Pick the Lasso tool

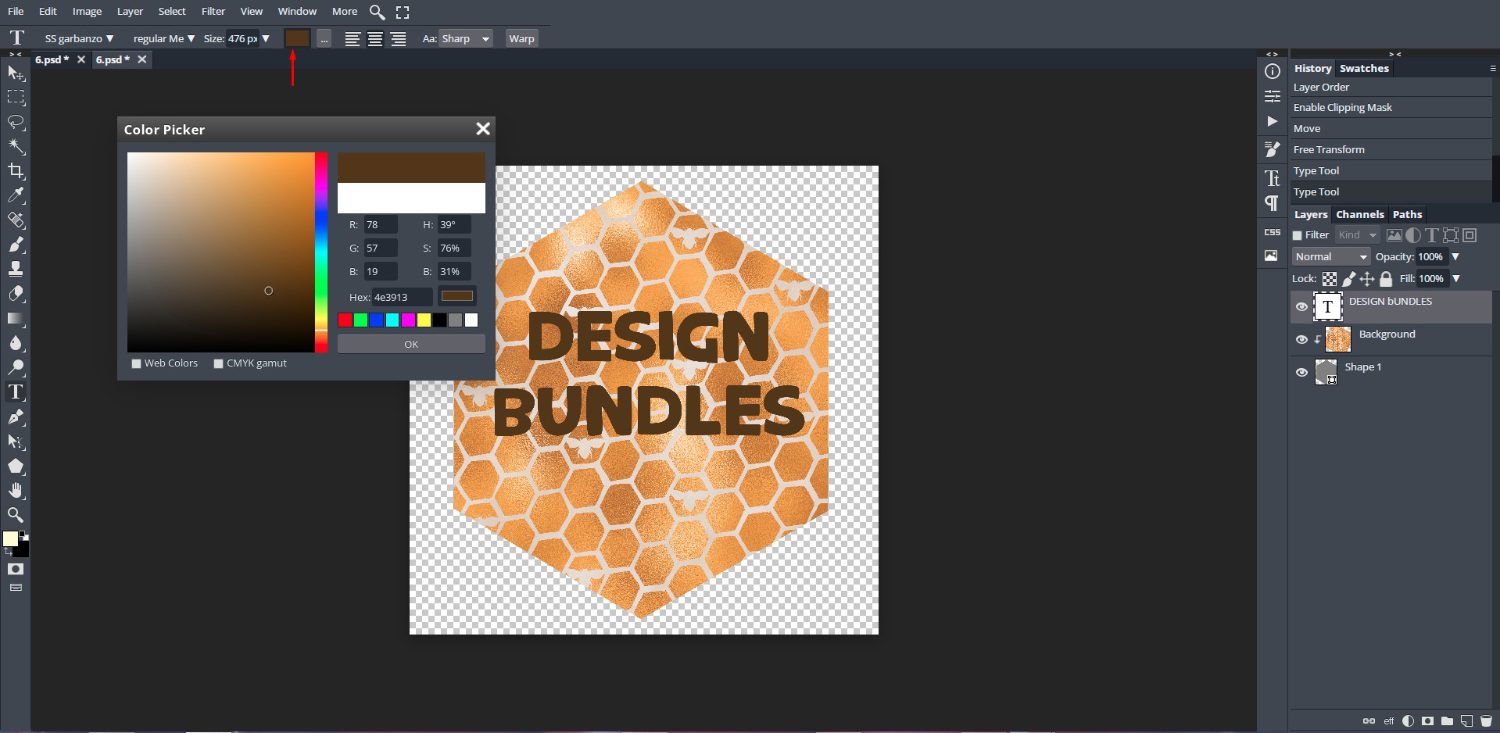pyautogui.click(x=16, y=121)
